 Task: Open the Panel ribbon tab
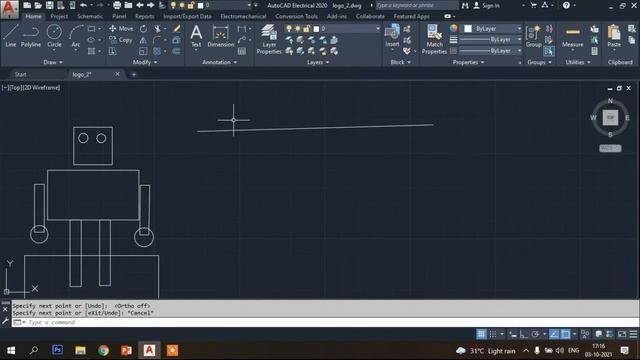click(x=119, y=16)
